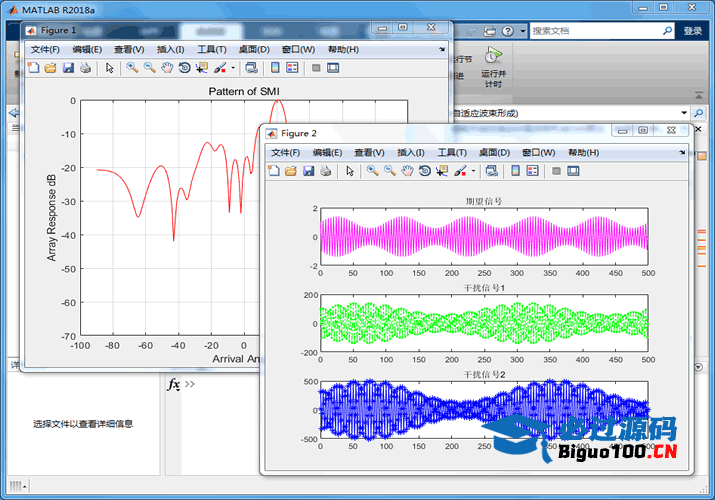
Task: Open MATLAB help question mark icon
Action: click(x=508, y=31)
